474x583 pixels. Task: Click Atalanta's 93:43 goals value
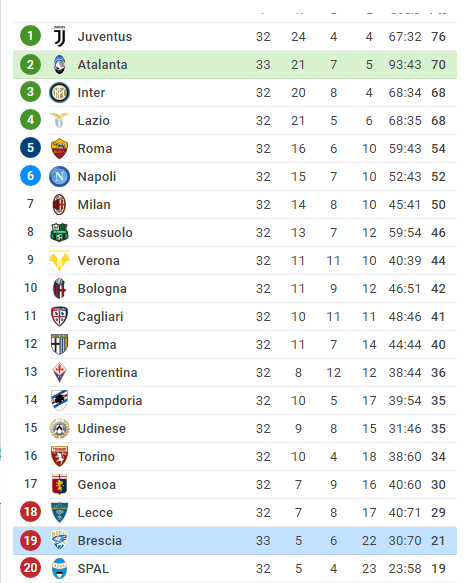tap(405, 65)
